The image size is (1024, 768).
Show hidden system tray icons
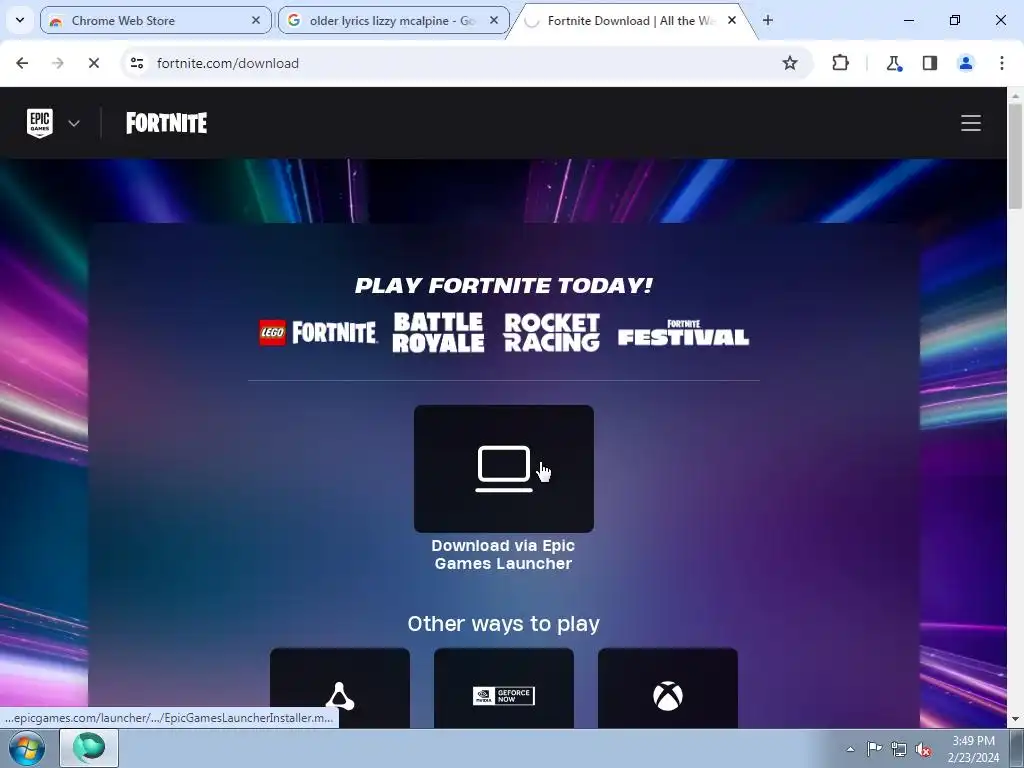(x=850, y=749)
